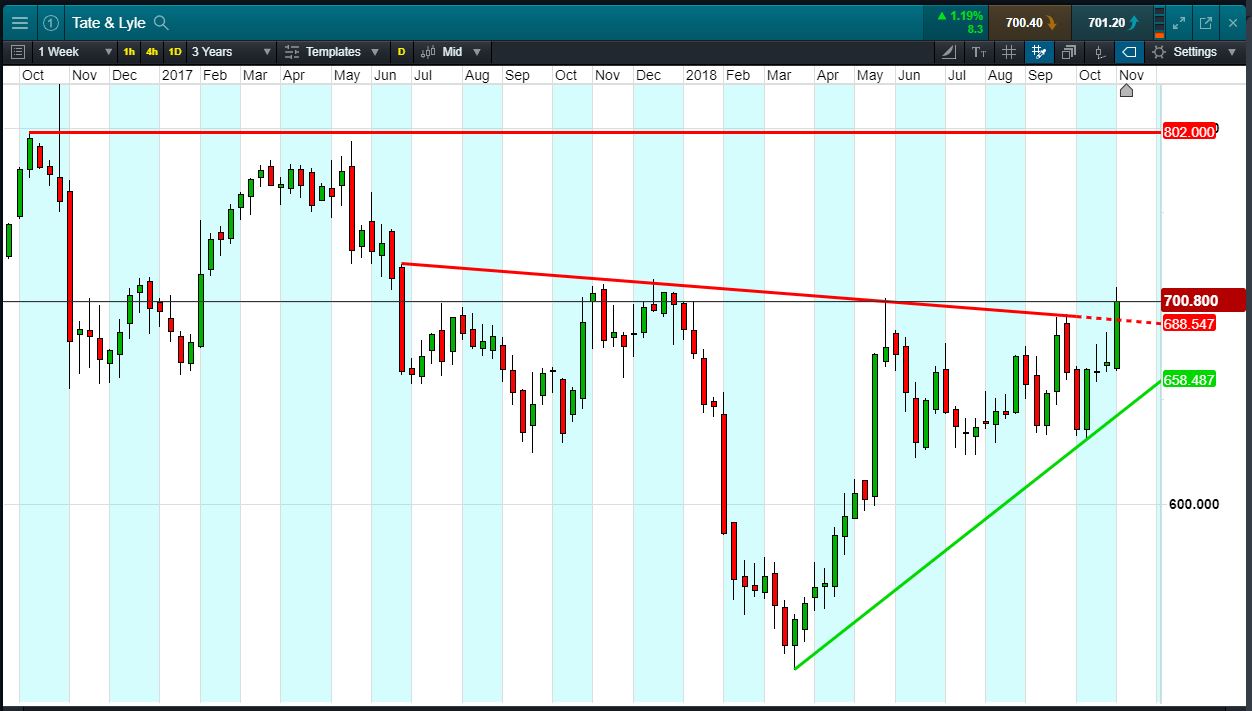Click the sell price 700.40

click(x=1029, y=22)
